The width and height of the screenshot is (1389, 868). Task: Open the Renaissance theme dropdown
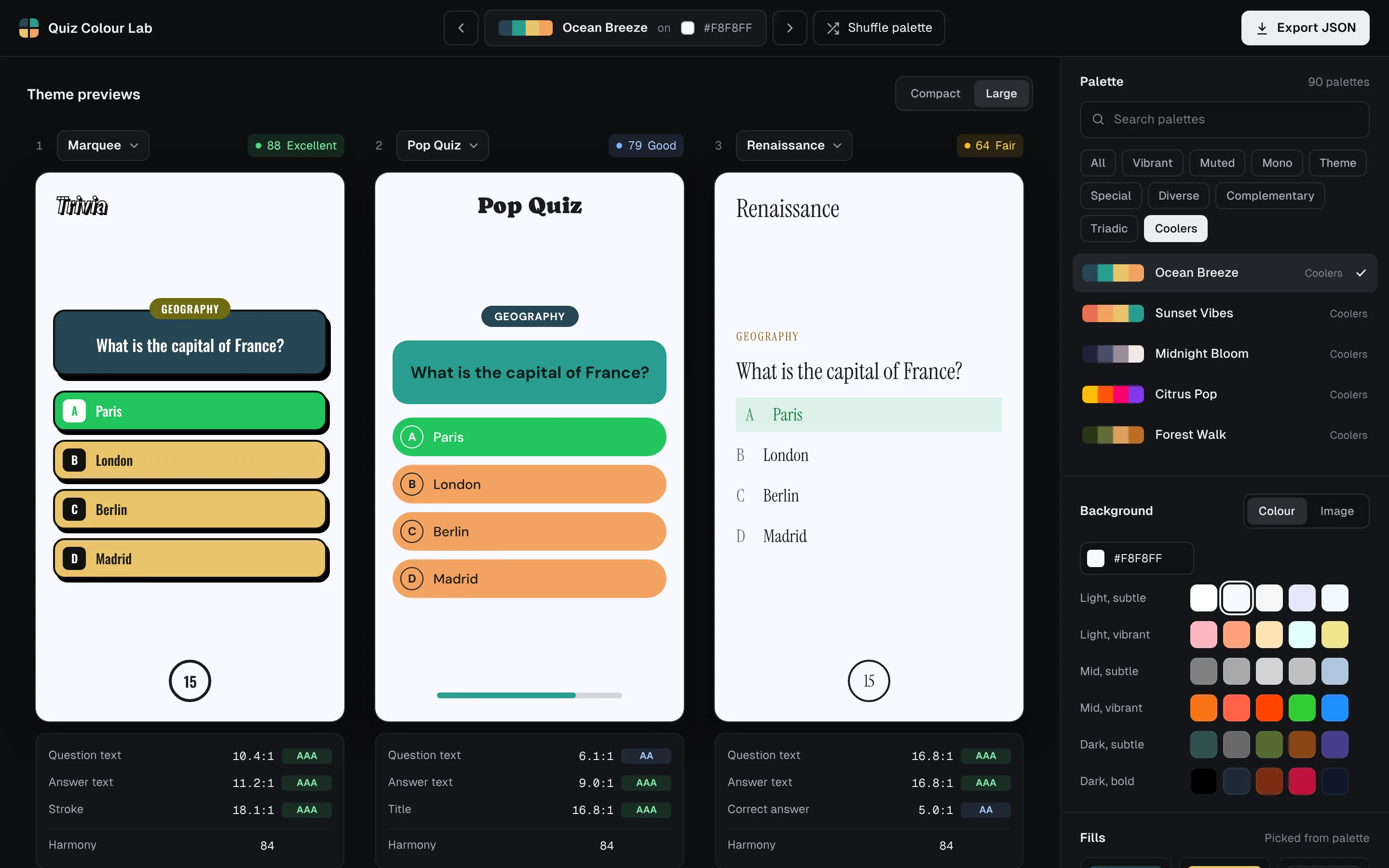[794, 146]
